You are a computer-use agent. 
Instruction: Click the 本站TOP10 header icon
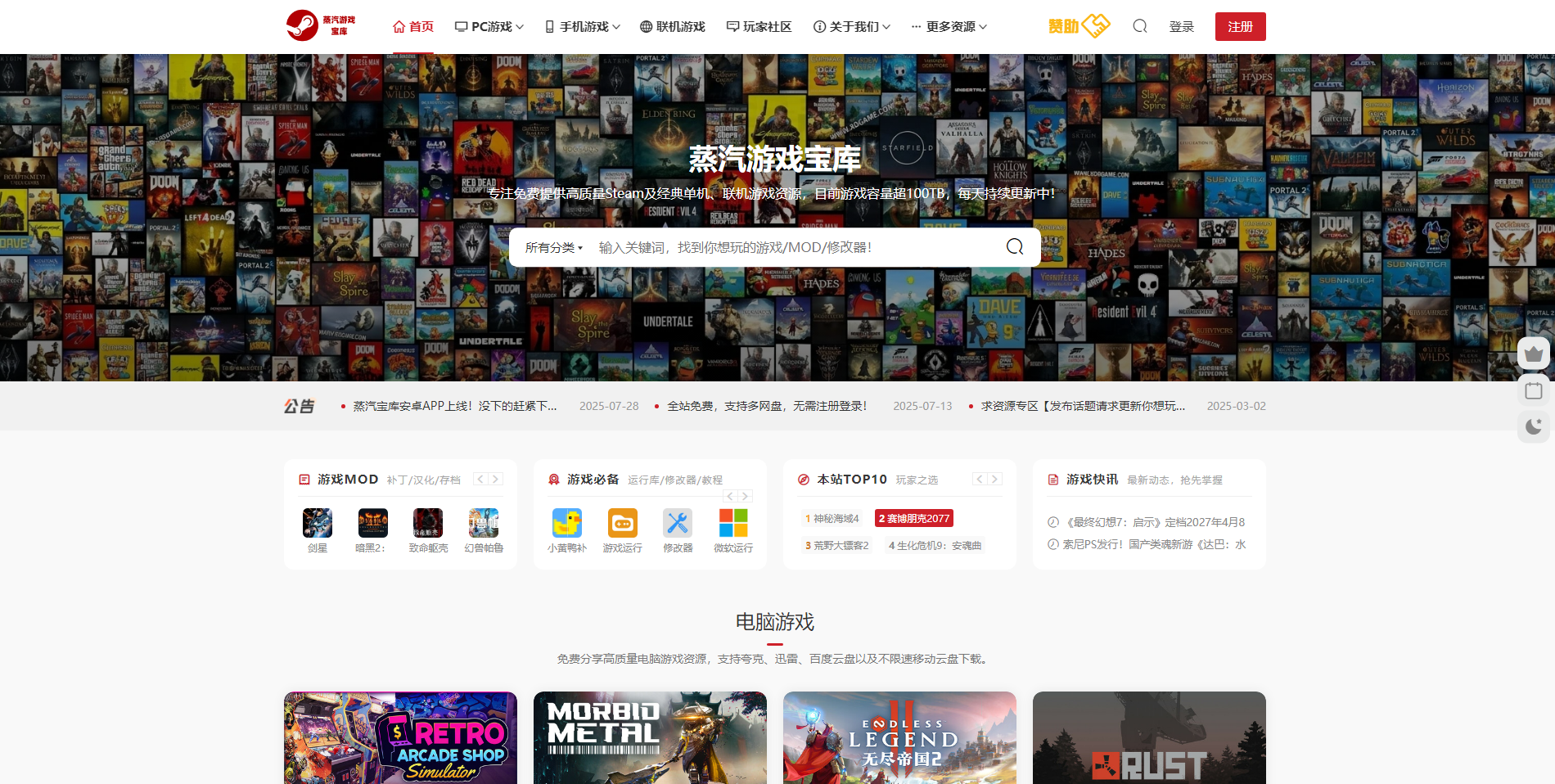point(804,480)
